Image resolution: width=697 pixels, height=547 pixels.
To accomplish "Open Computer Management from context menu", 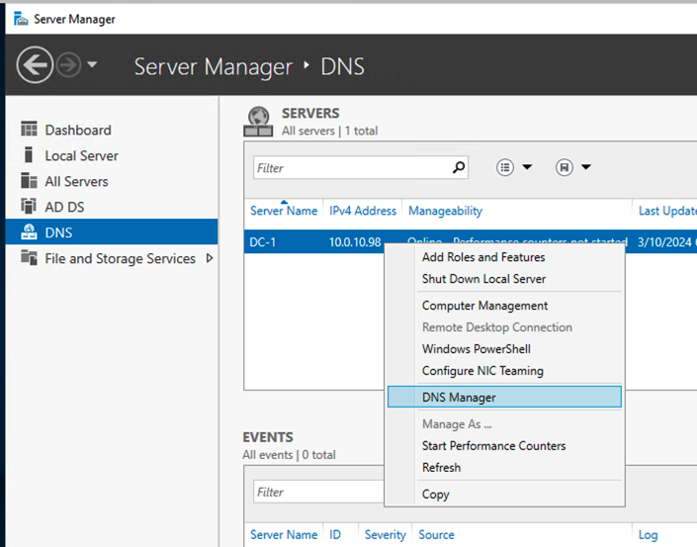I will tap(484, 306).
